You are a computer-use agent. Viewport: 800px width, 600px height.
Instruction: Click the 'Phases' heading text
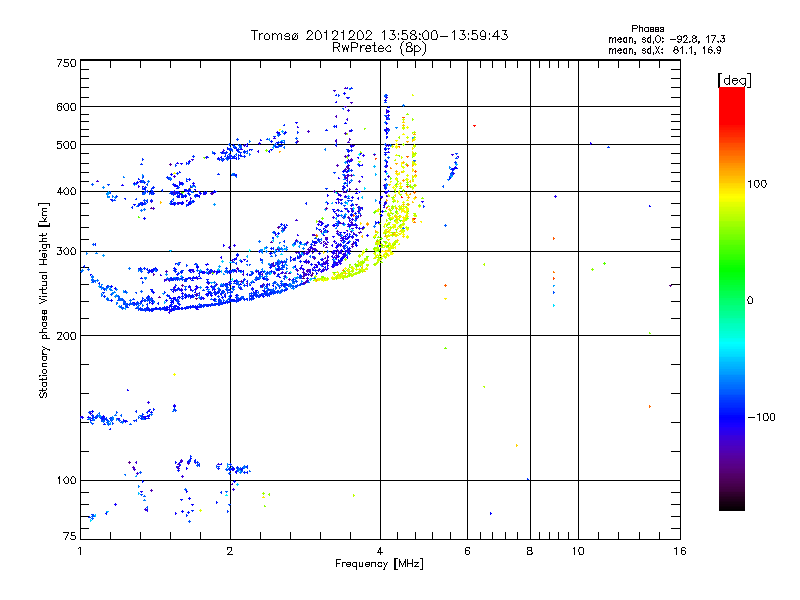(x=647, y=29)
